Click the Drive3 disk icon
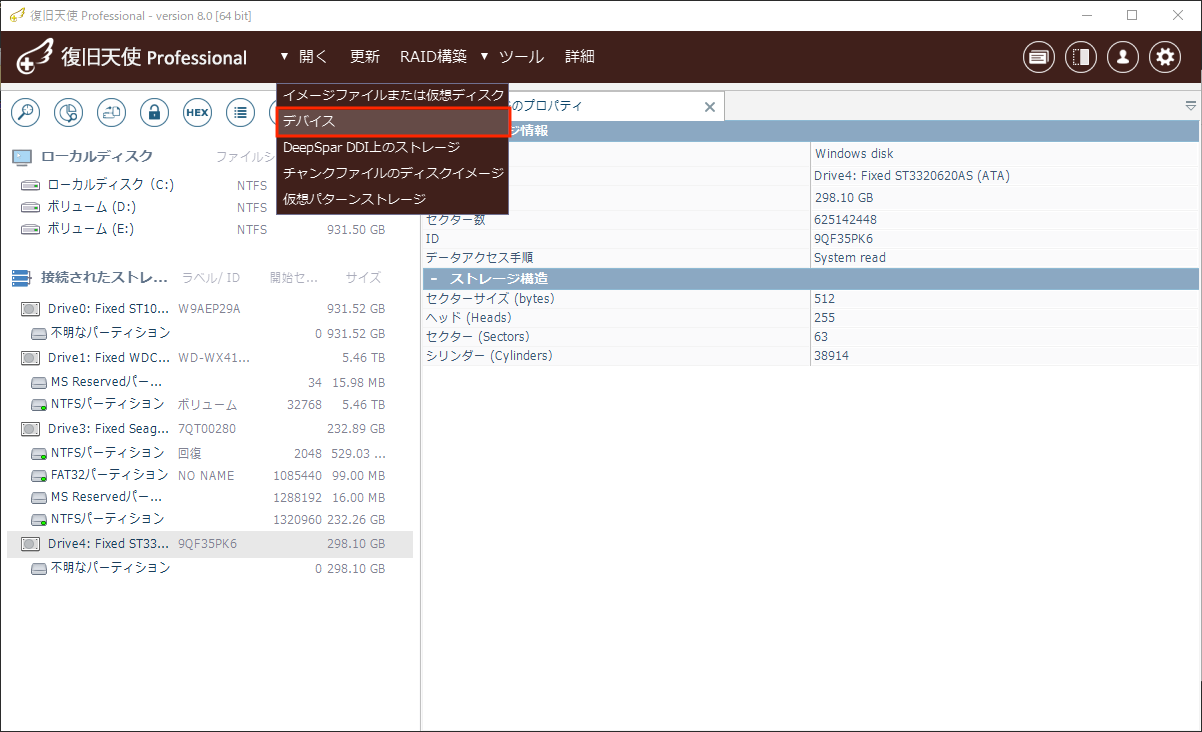Screen dimensions: 1202x732 (30, 428)
